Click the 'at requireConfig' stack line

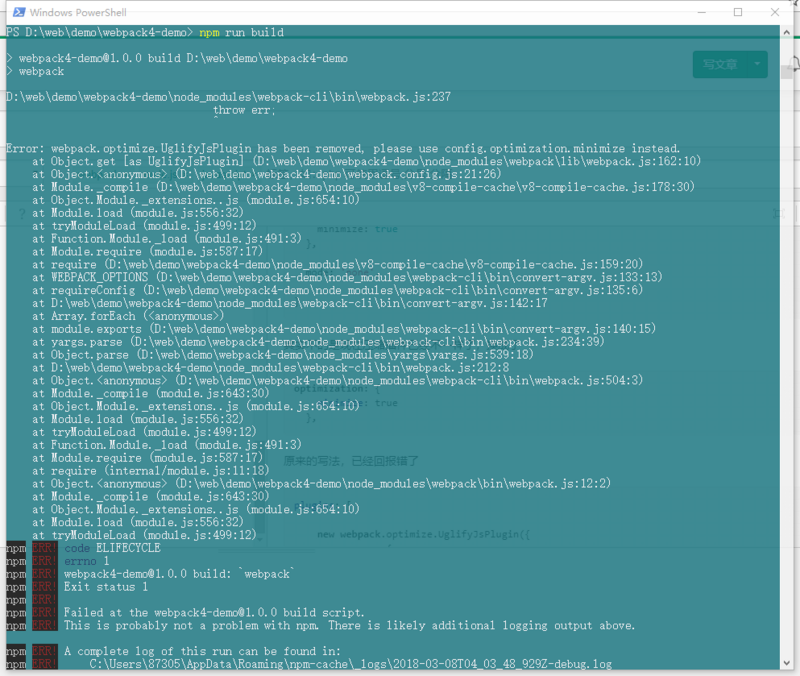[338, 290]
